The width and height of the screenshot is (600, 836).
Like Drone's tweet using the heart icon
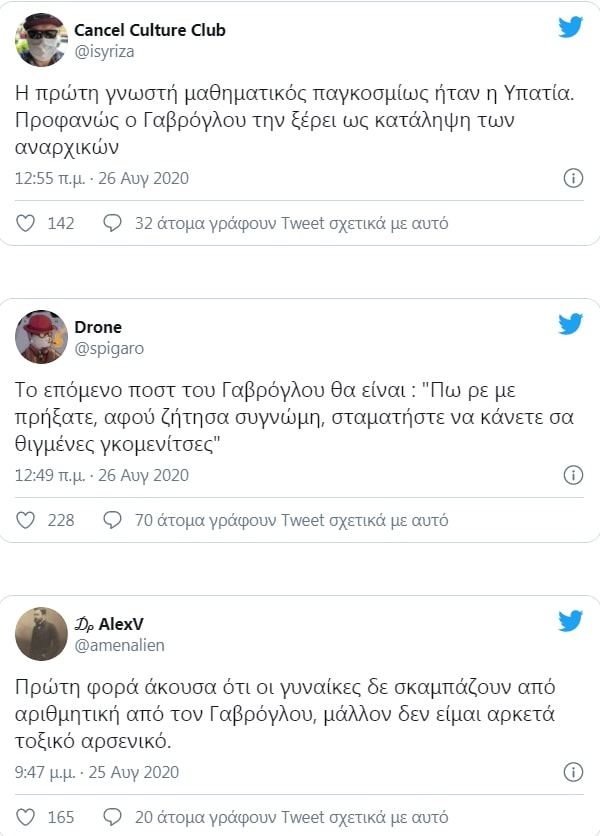click(27, 520)
